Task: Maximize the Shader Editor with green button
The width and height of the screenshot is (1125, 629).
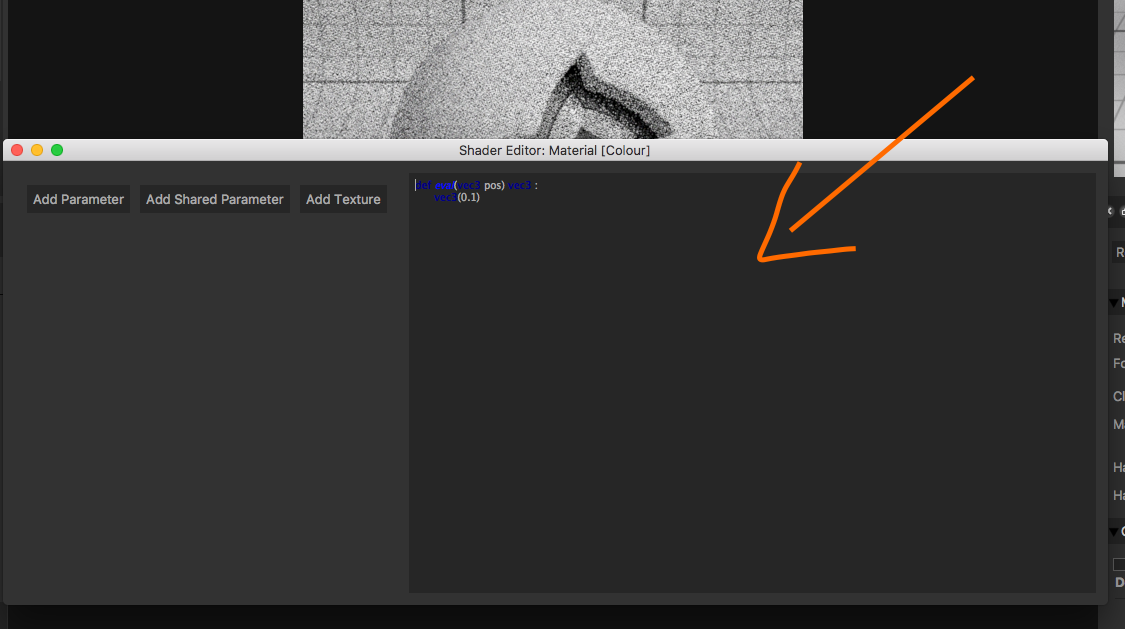Action: tap(57, 150)
